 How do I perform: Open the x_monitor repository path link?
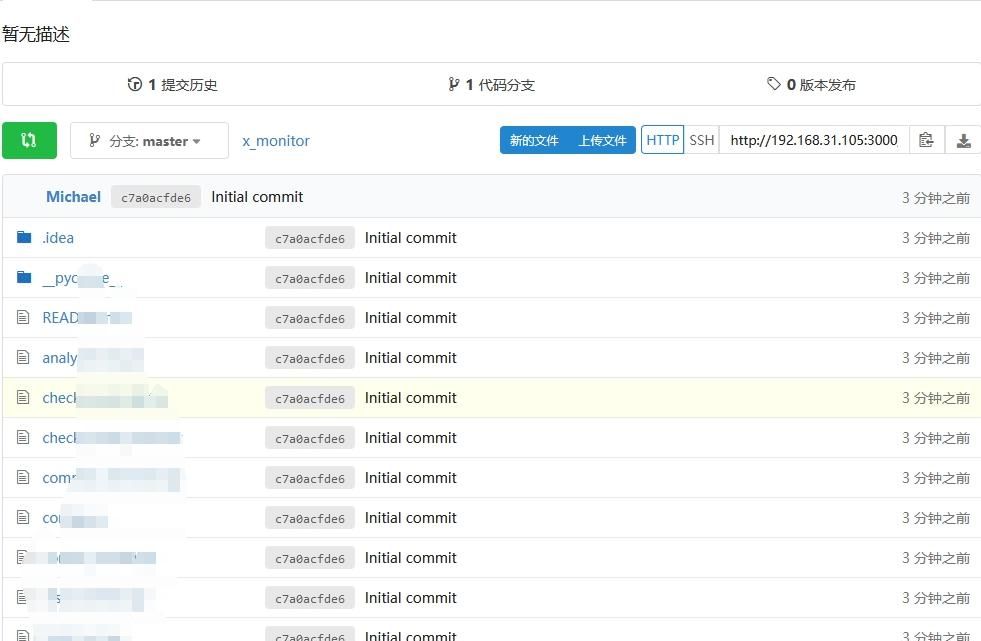pyautogui.click(x=276, y=141)
